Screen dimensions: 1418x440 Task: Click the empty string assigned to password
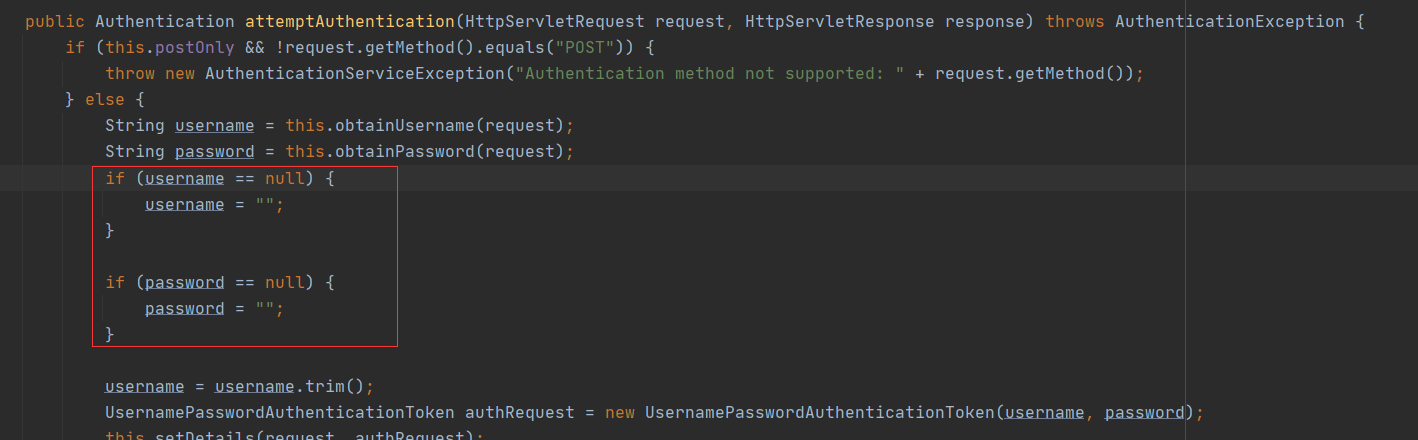(x=264, y=308)
